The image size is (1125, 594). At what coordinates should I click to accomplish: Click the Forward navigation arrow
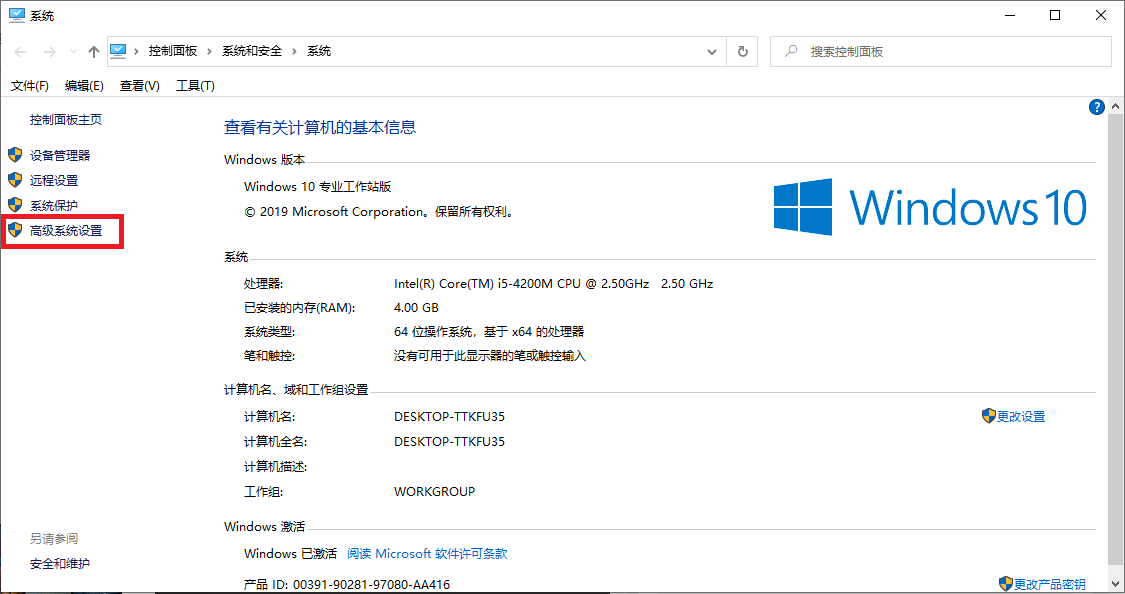(50, 52)
